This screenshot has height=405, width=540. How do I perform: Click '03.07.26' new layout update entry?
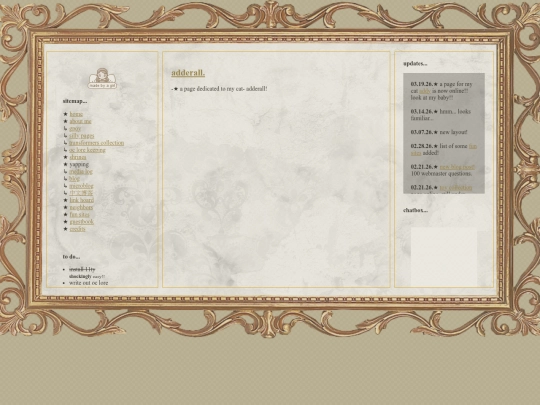[439, 132]
